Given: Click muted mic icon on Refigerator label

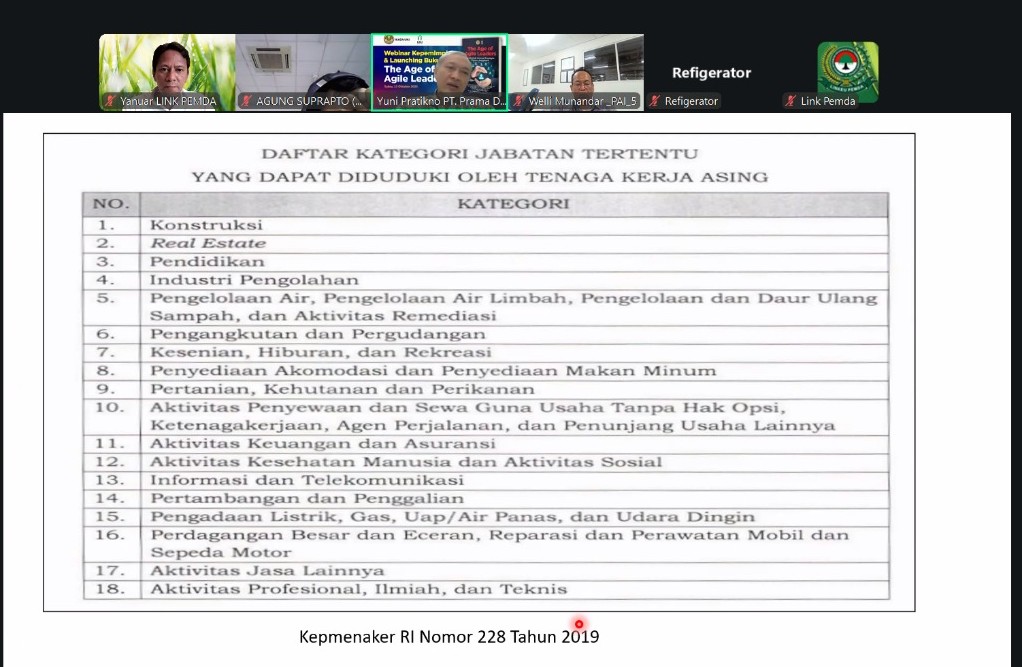Looking at the screenshot, I should pos(655,101).
